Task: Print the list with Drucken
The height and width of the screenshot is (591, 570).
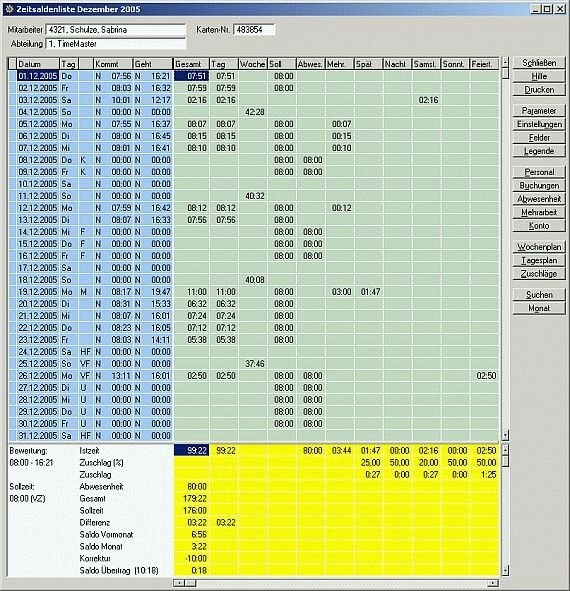Action: tap(539, 90)
